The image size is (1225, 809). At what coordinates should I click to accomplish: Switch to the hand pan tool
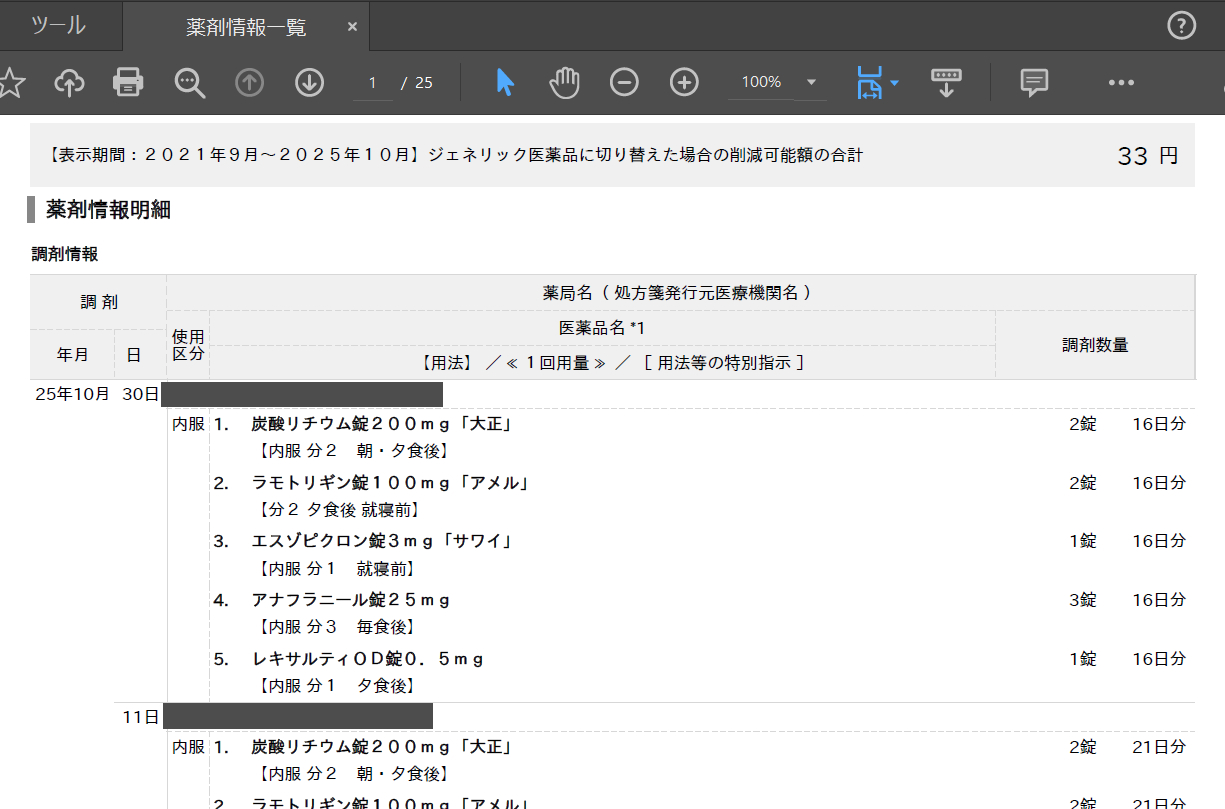[x=565, y=83]
